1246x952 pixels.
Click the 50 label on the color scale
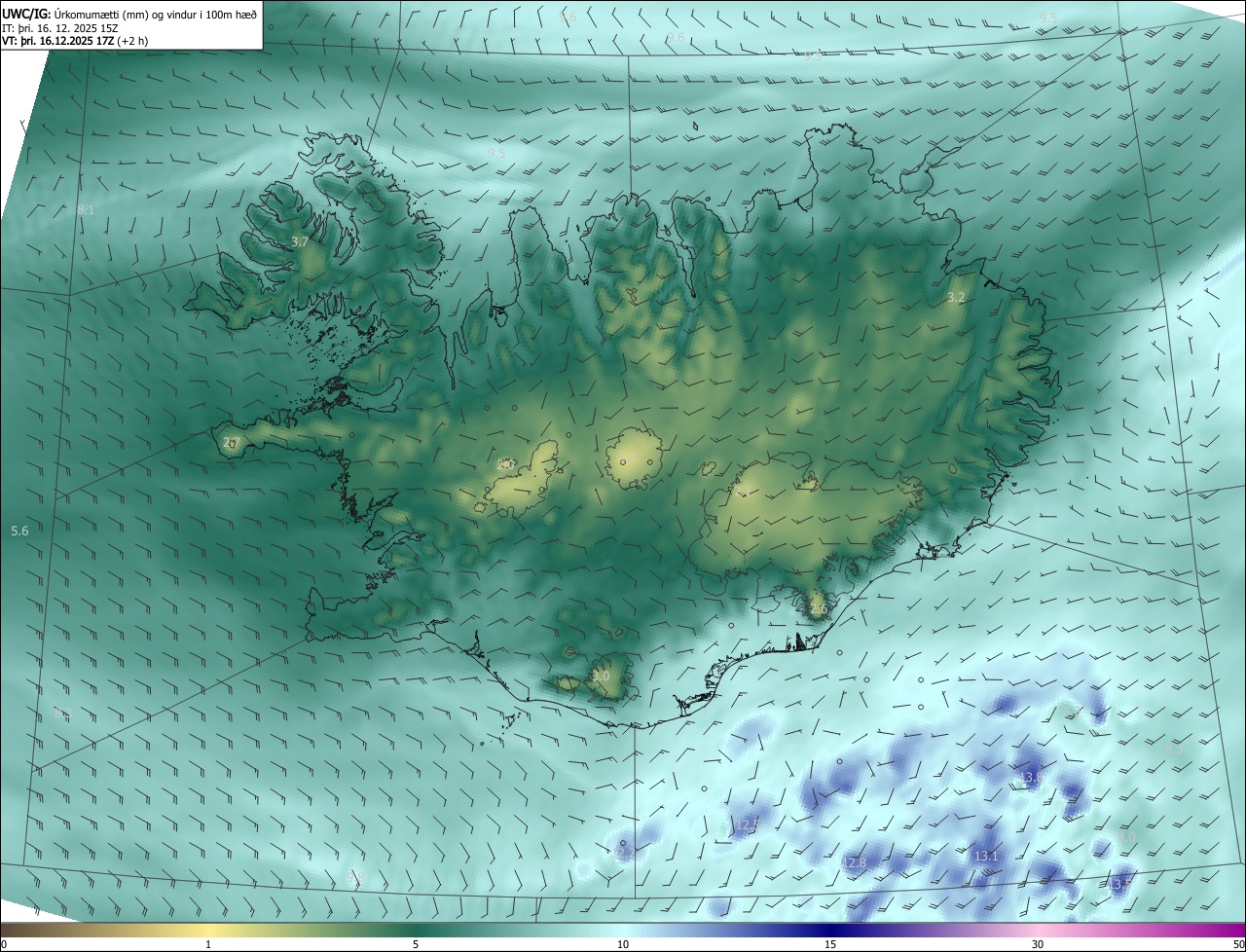click(x=1238, y=944)
